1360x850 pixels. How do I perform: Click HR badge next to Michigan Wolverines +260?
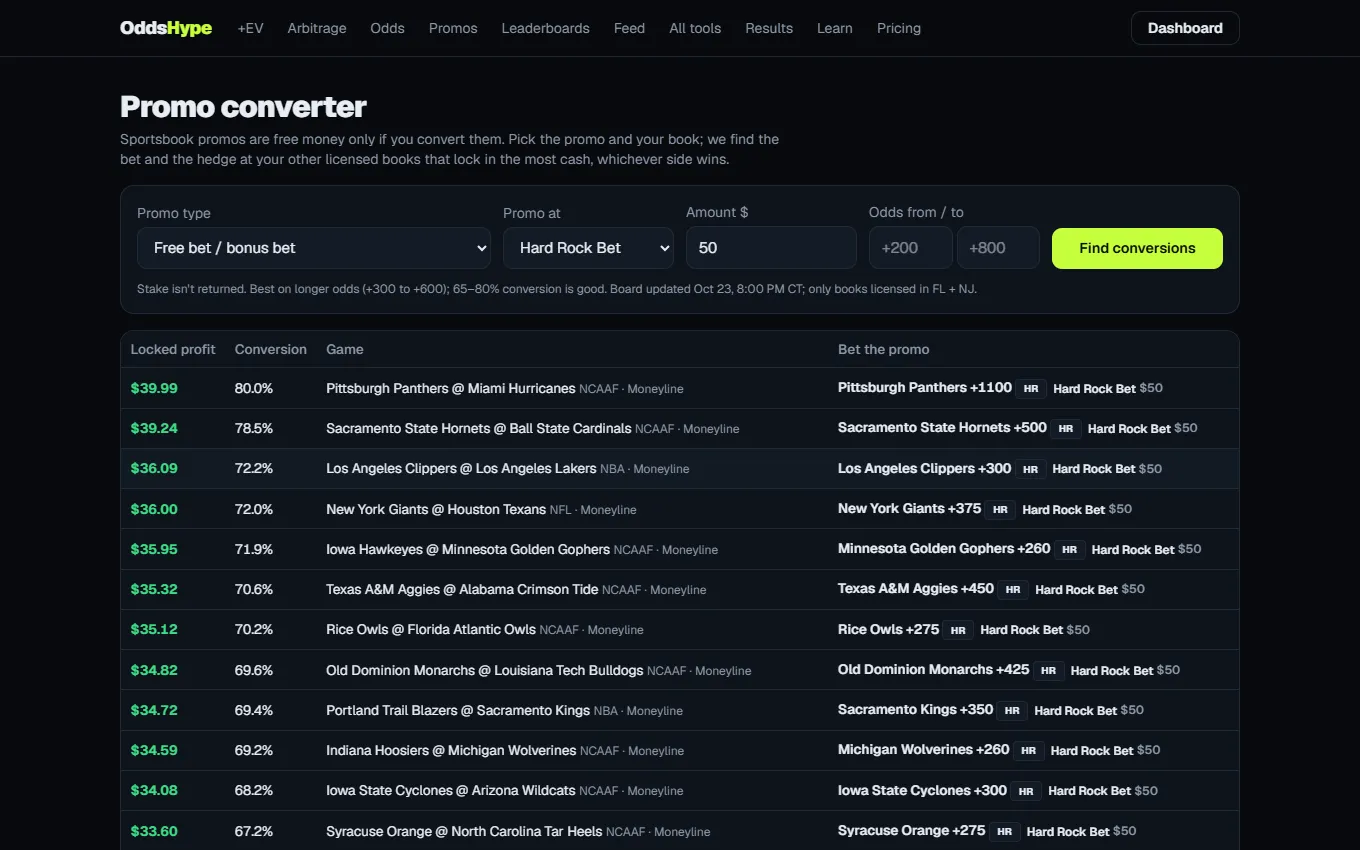point(1029,750)
